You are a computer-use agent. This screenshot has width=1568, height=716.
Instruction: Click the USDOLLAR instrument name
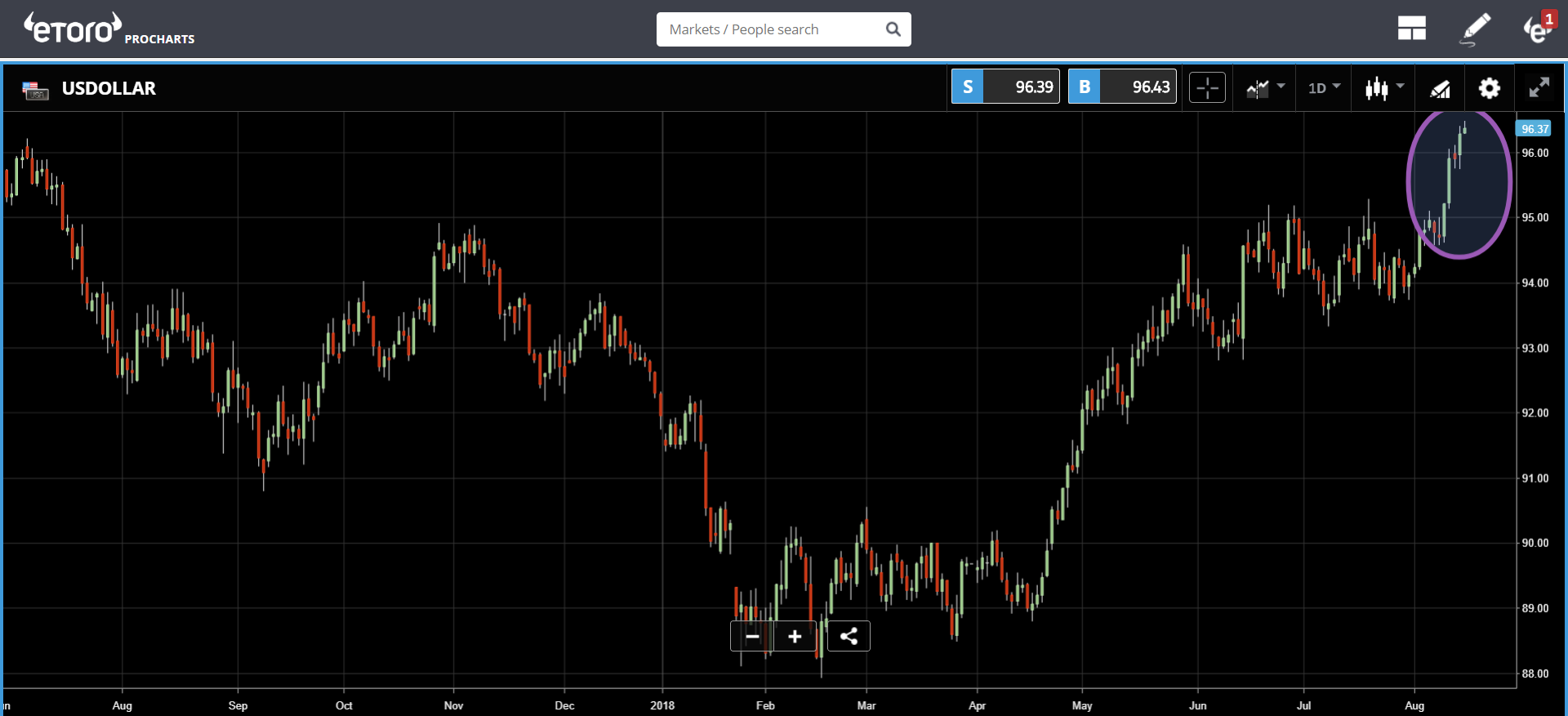tap(109, 88)
